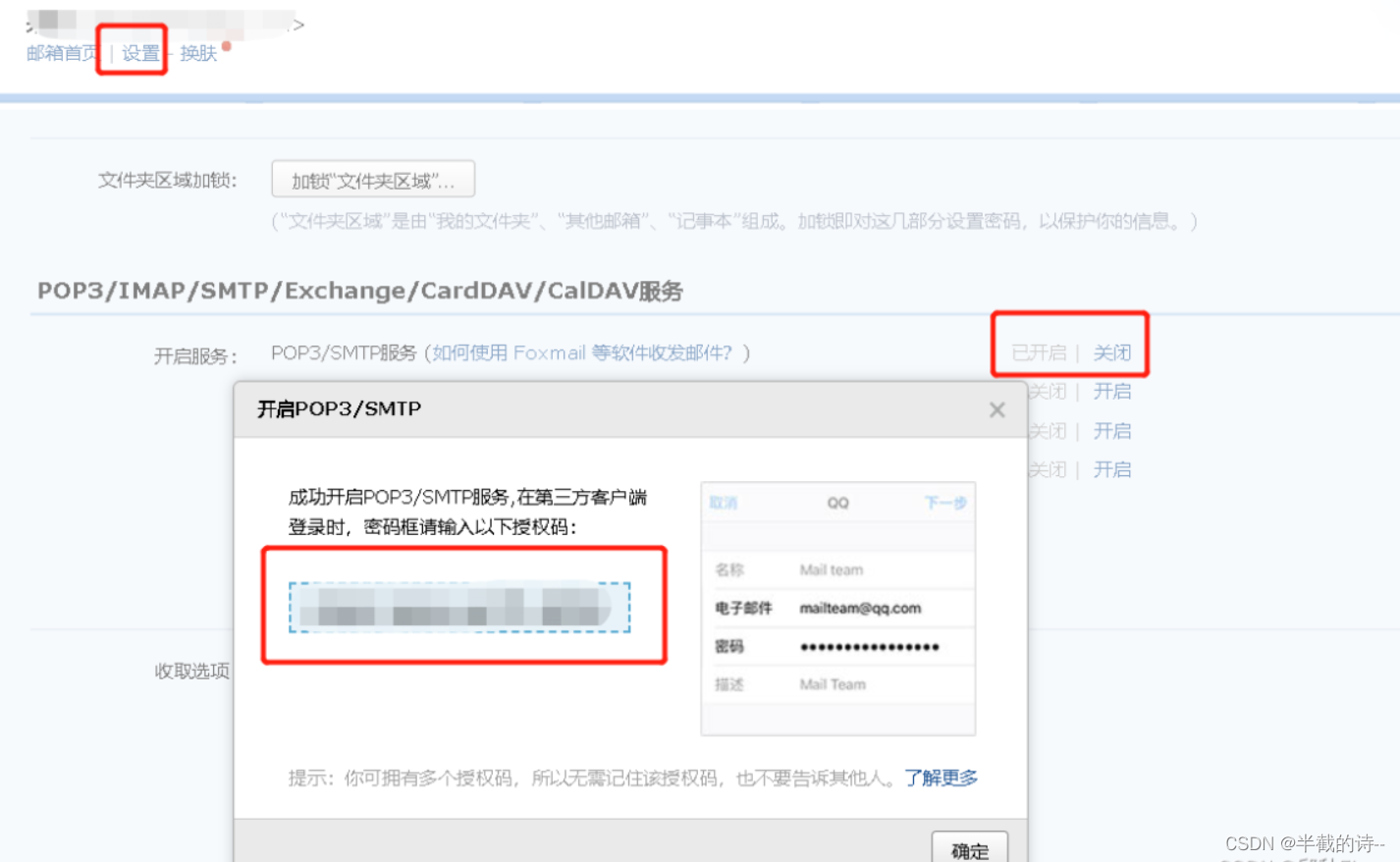Click the second 开启 link in services list
The height and width of the screenshot is (862, 1400).
click(1112, 430)
